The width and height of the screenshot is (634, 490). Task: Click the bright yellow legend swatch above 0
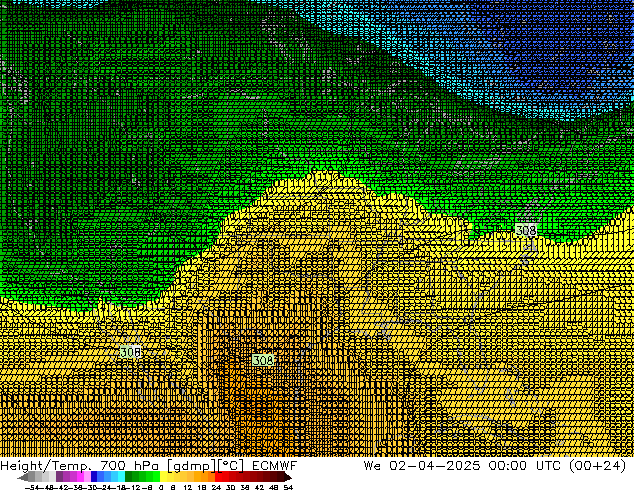[163, 477]
